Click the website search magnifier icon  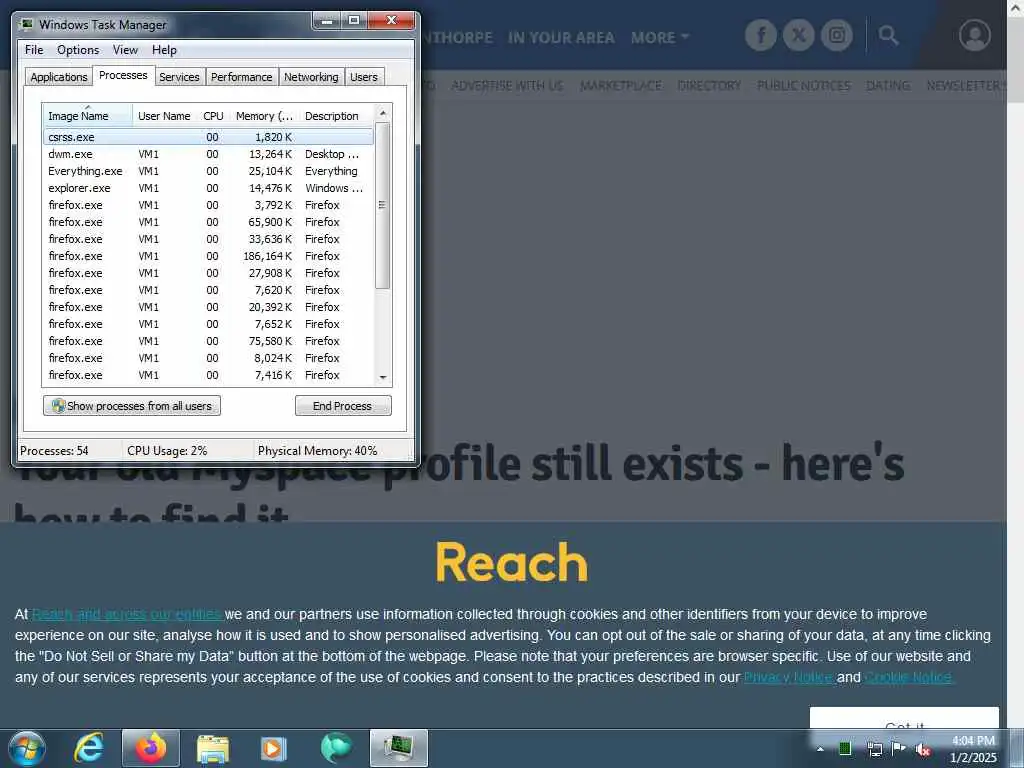(x=888, y=35)
